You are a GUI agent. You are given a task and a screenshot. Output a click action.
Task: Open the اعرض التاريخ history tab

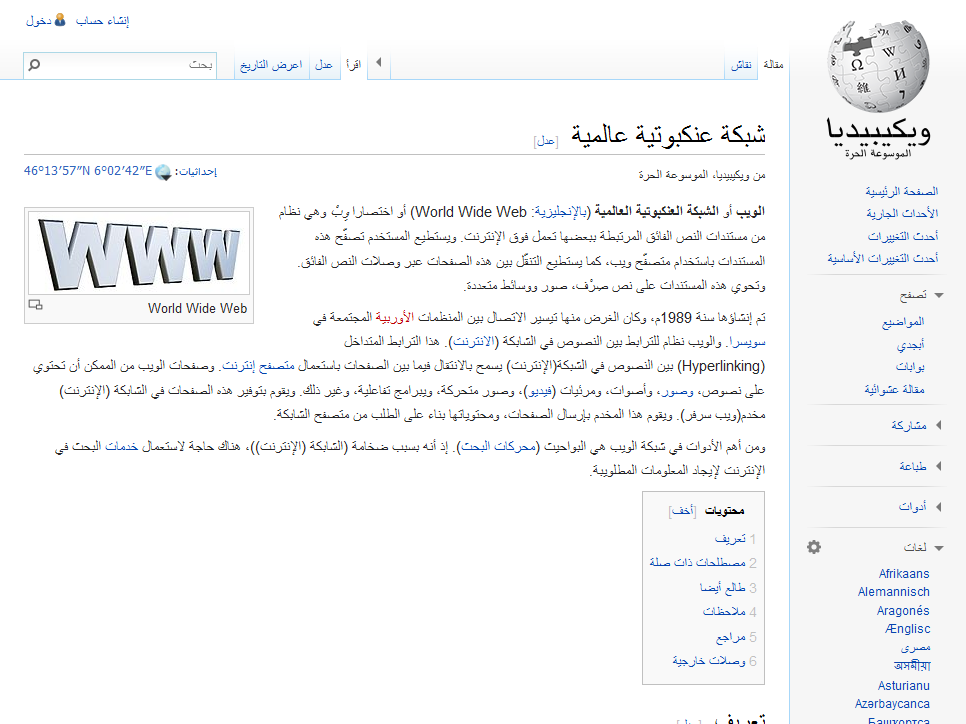tap(271, 65)
